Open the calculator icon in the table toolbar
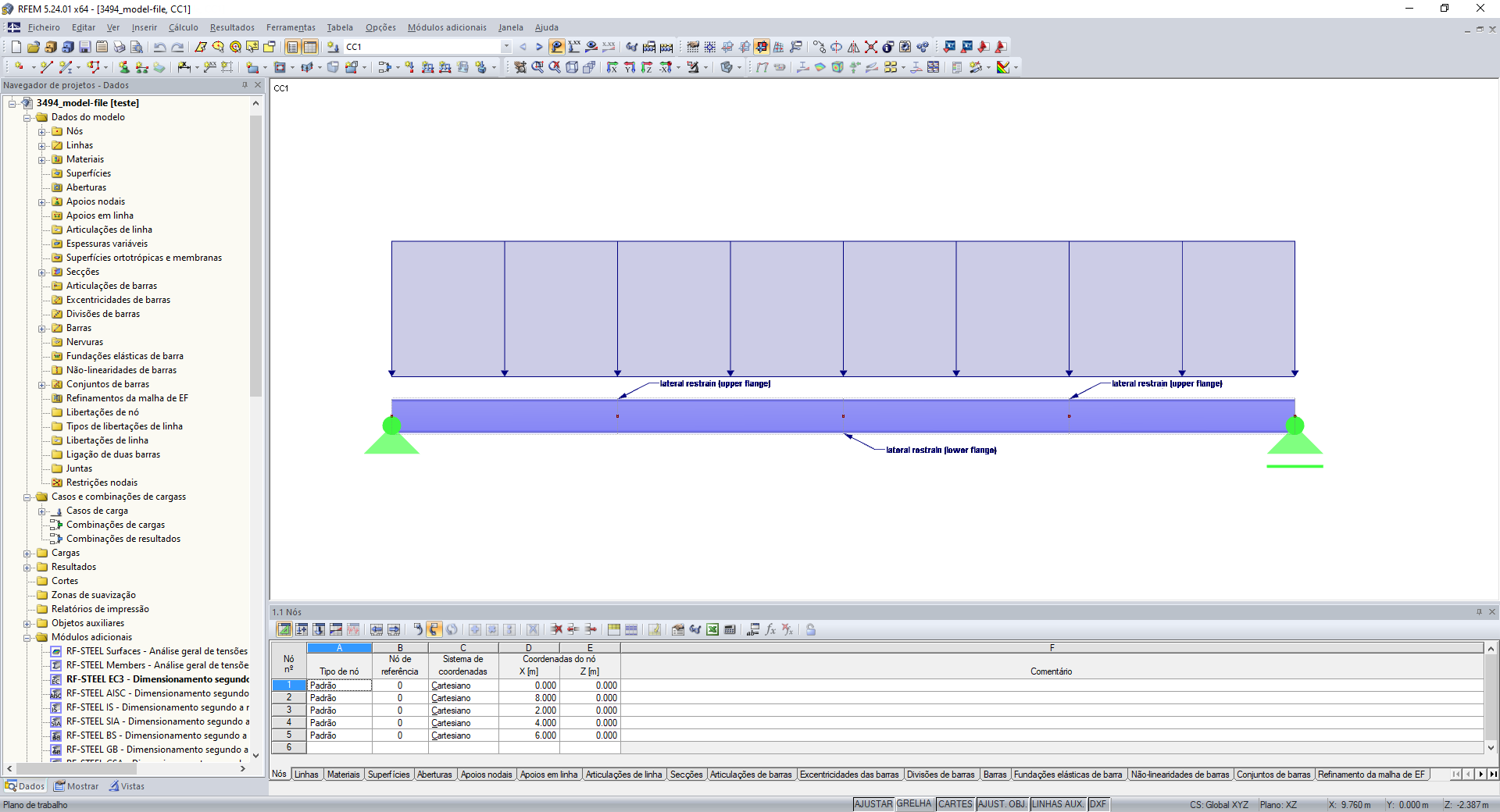Viewport: 1500px width, 812px height. (730, 630)
